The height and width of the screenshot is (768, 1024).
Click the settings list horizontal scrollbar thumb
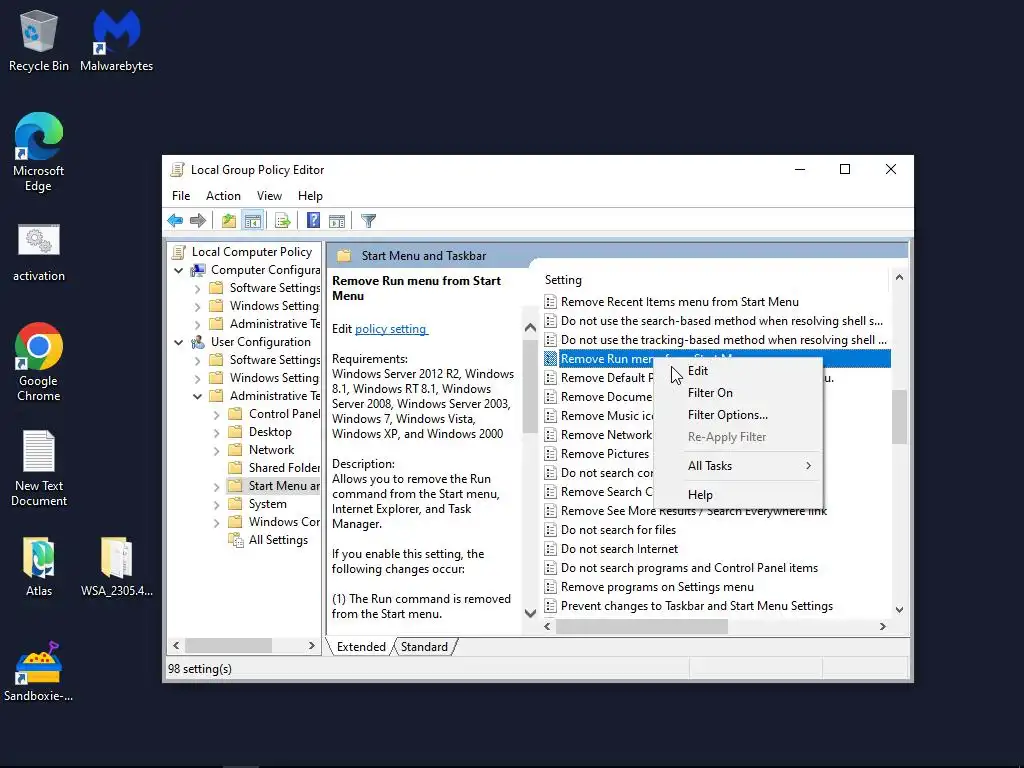641,626
